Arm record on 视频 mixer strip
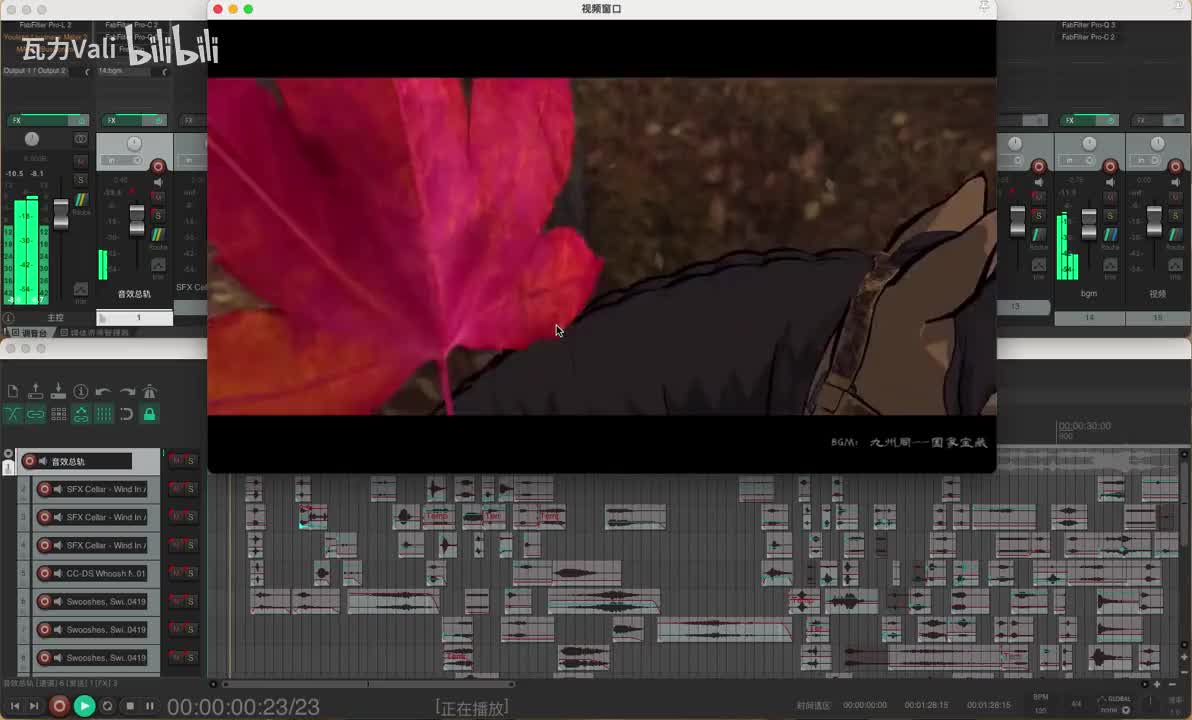The image size is (1192, 720). (1175, 166)
